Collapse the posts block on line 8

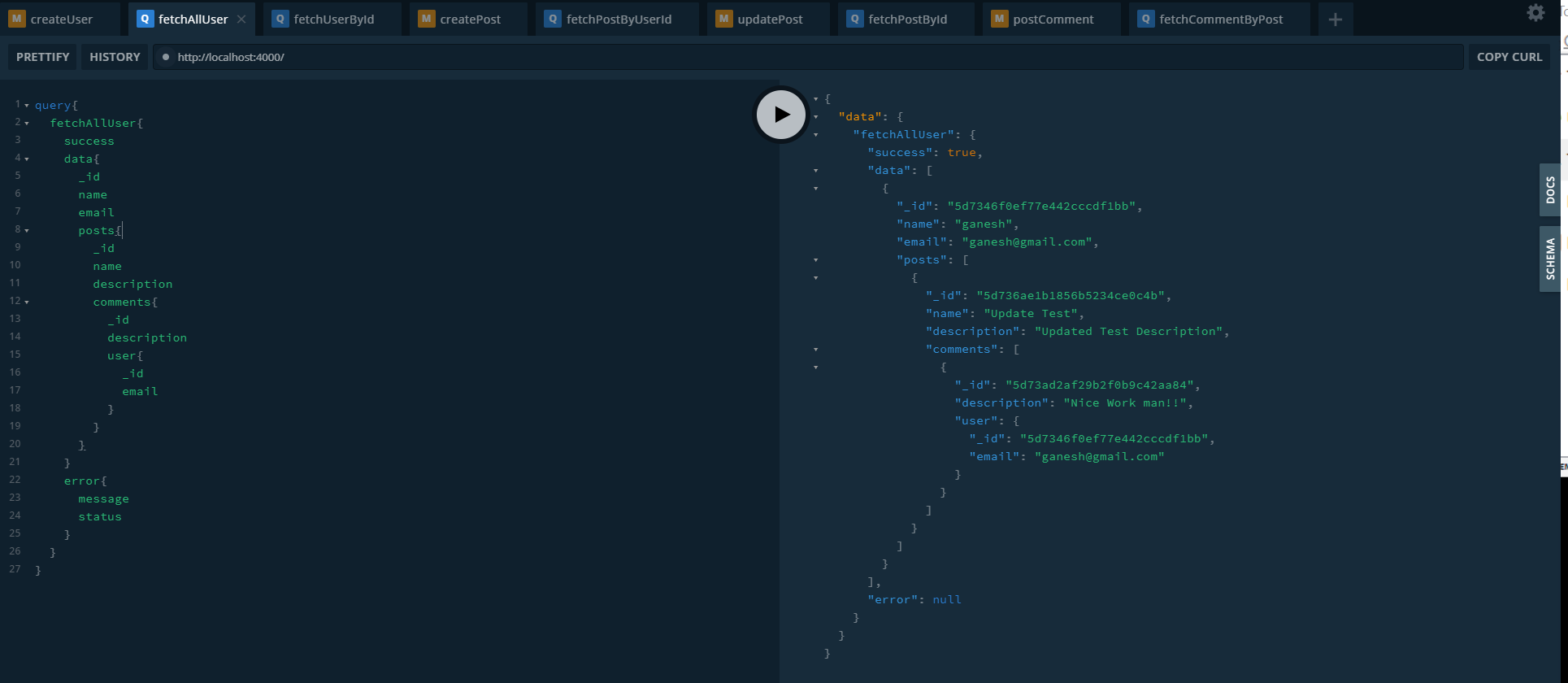click(x=27, y=231)
